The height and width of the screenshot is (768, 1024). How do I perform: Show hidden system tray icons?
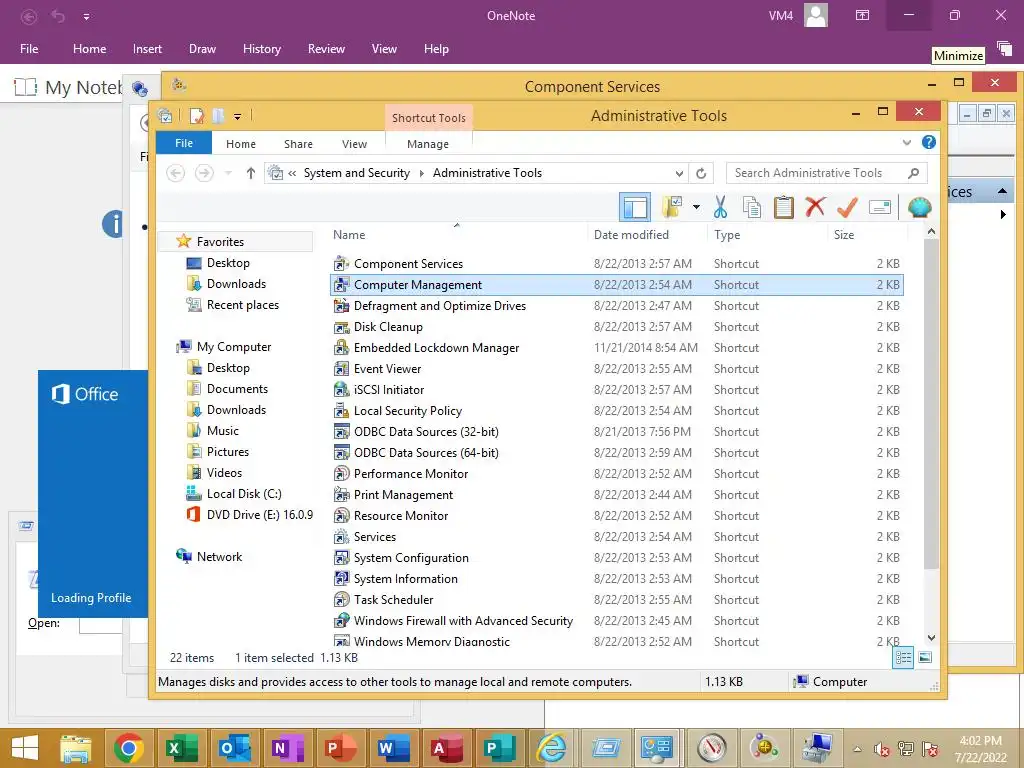tap(857, 749)
